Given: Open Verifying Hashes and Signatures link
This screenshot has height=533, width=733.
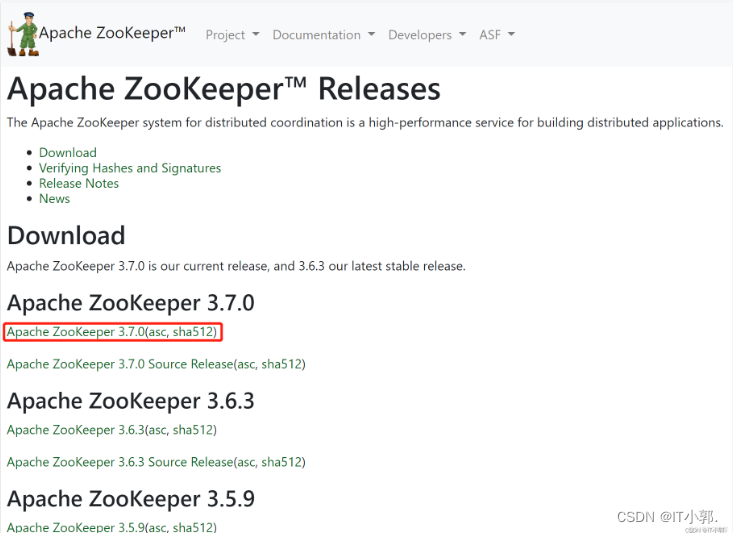Looking at the screenshot, I should click(130, 168).
